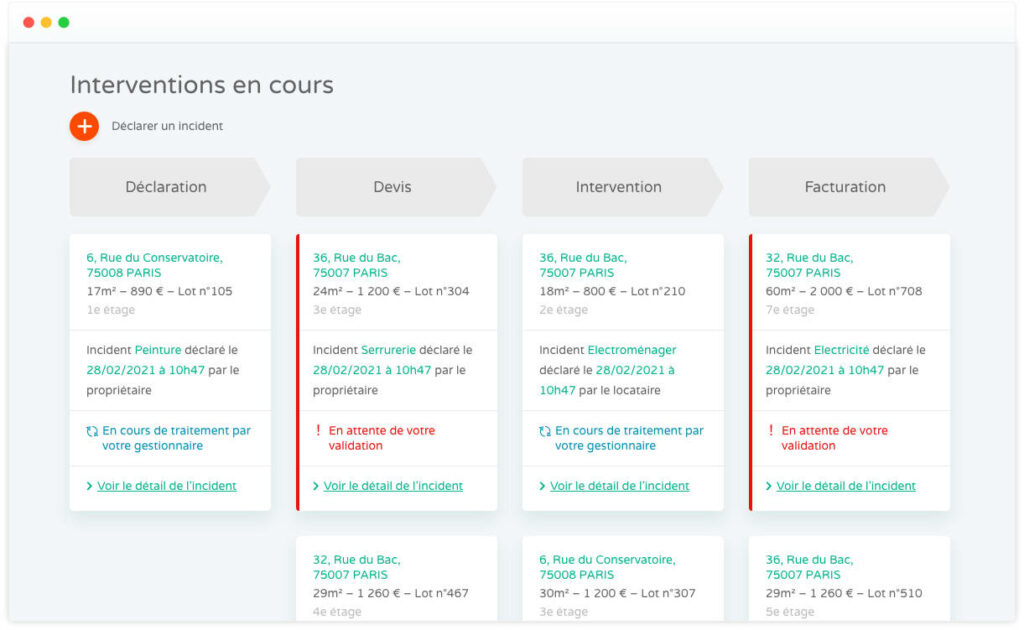Click date '28/02/2021 à 10h47' in Electricité card
This screenshot has height=630, width=1024.
pos(825,370)
